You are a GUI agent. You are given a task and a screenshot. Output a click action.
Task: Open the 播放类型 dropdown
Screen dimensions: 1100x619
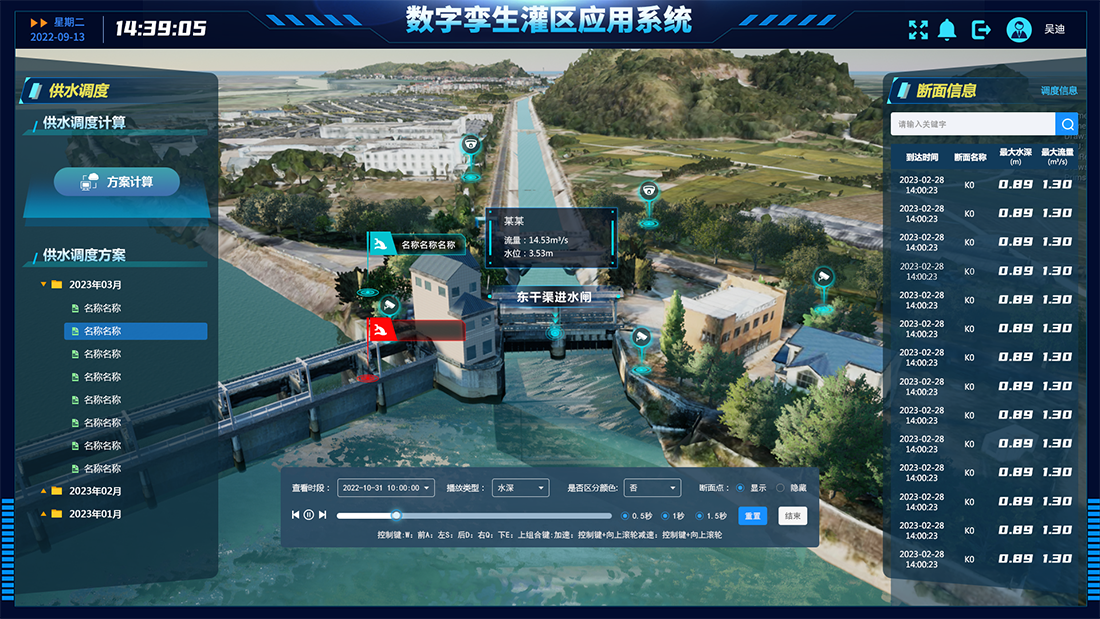(520, 488)
